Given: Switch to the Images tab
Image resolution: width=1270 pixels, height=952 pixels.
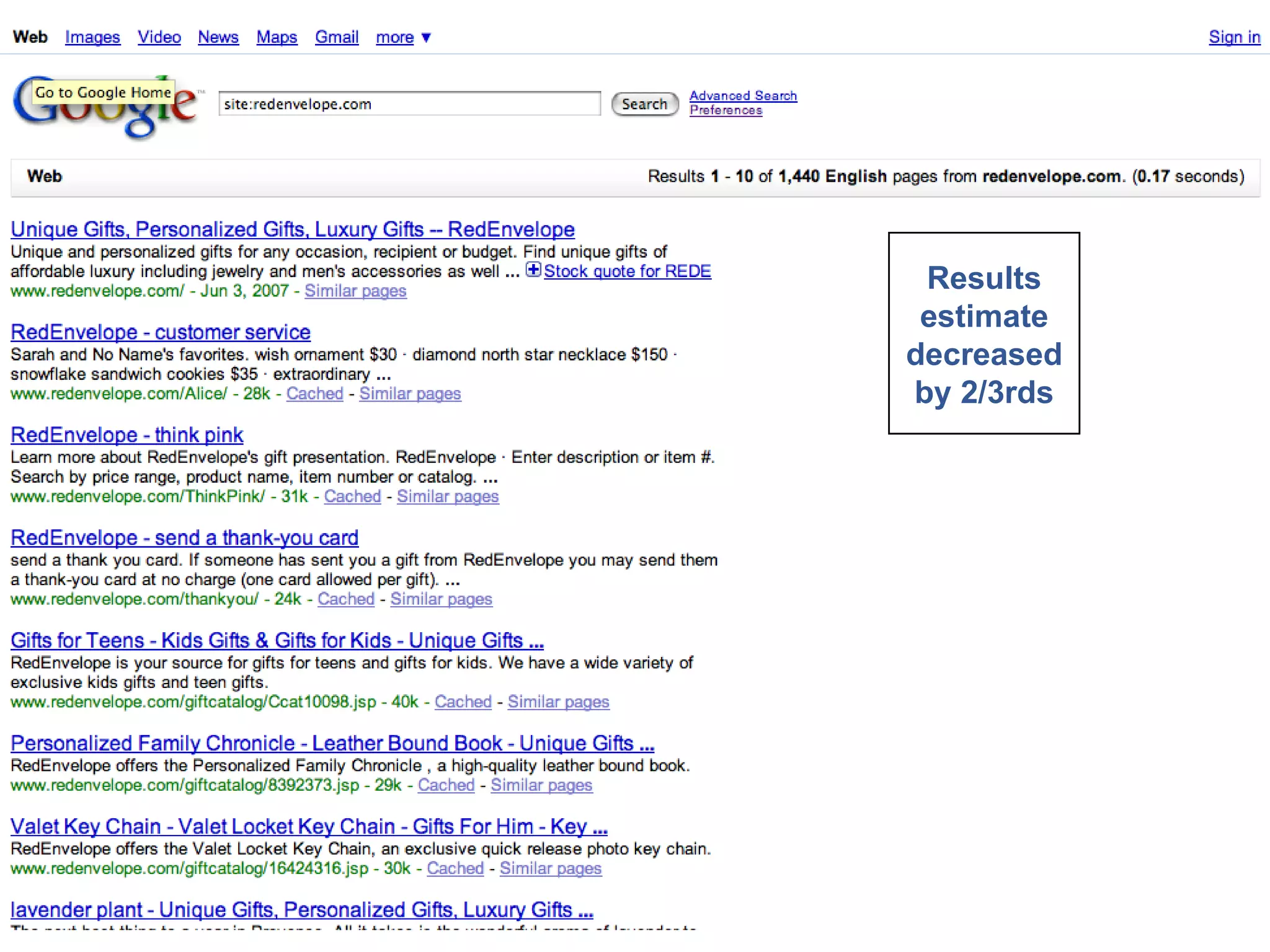Looking at the screenshot, I should pos(92,38).
